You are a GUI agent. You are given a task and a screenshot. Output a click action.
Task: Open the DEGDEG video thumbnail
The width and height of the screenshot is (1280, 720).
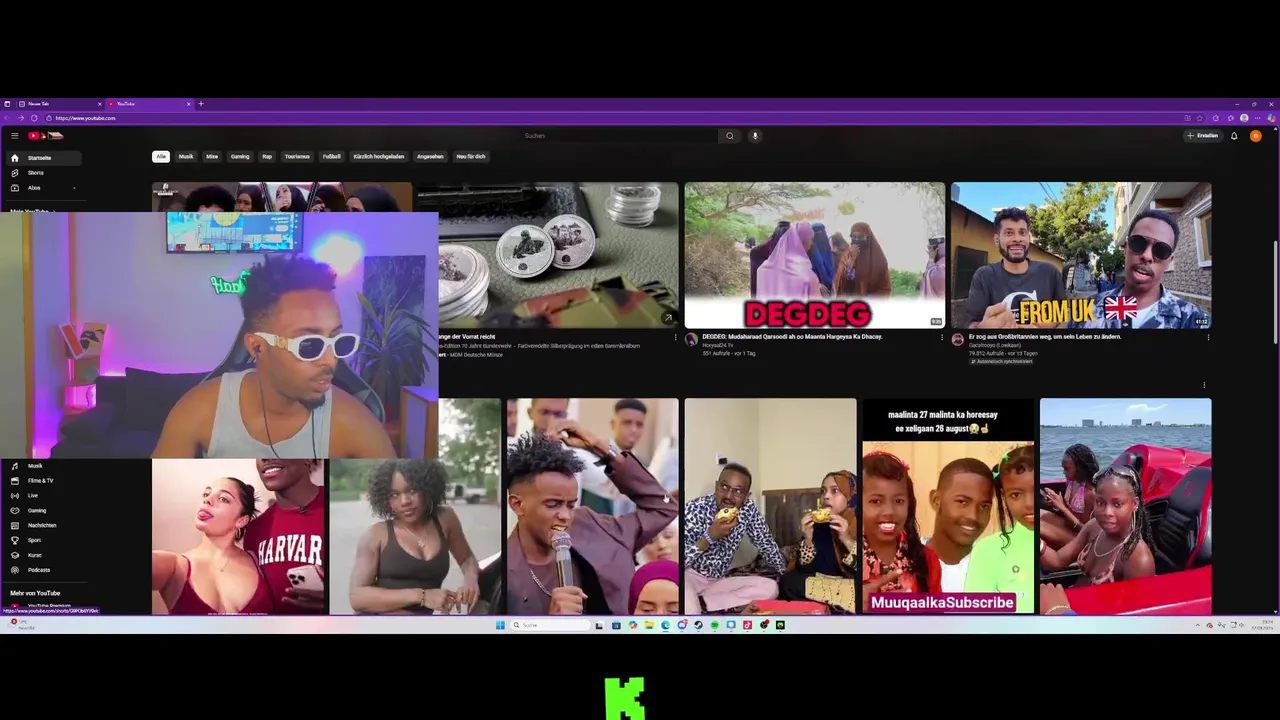[814, 255]
